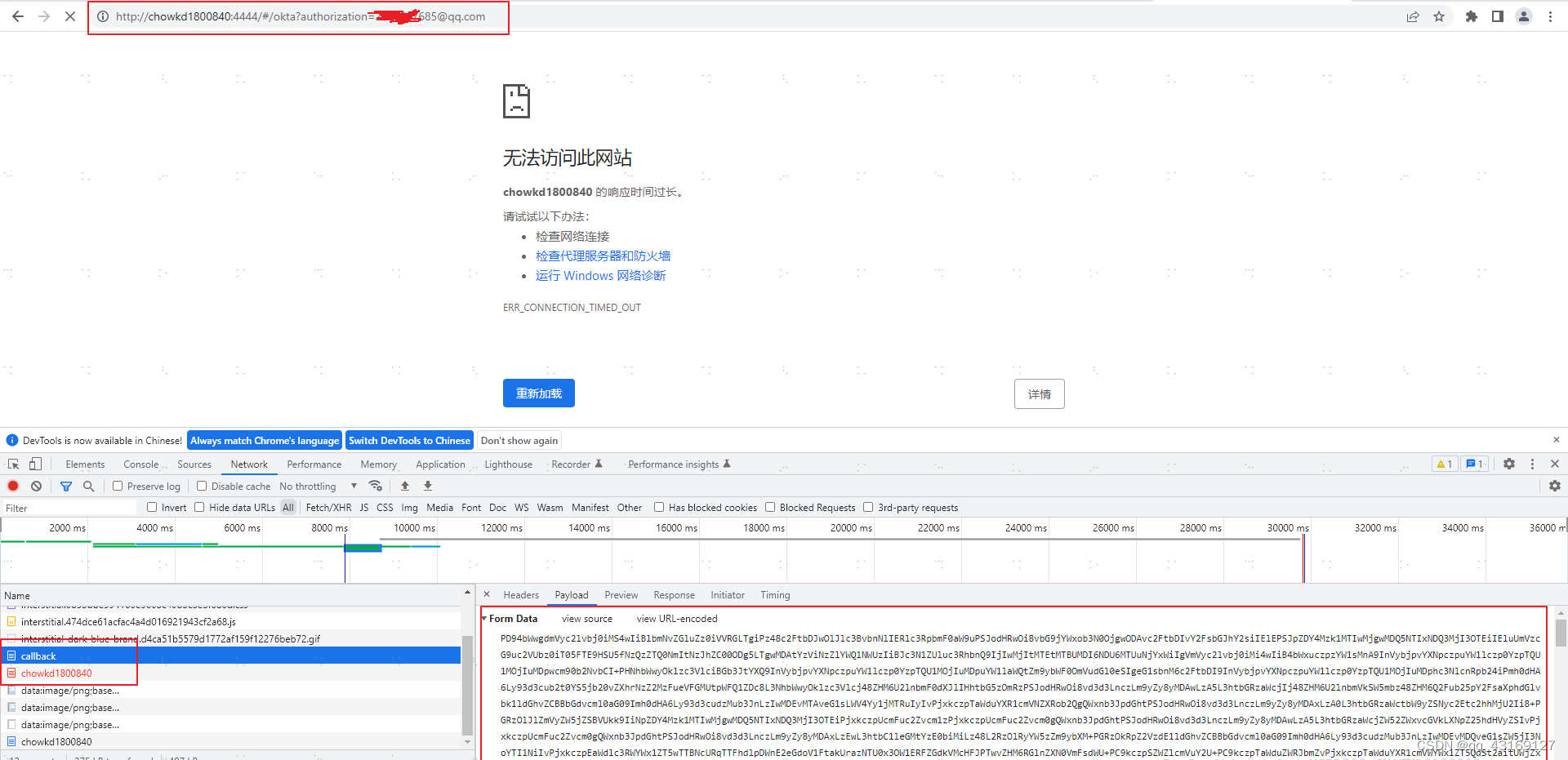The height and width of the screenshot is (760, 1568).
Task: Check Disable cache option
Action: [202, 486]
